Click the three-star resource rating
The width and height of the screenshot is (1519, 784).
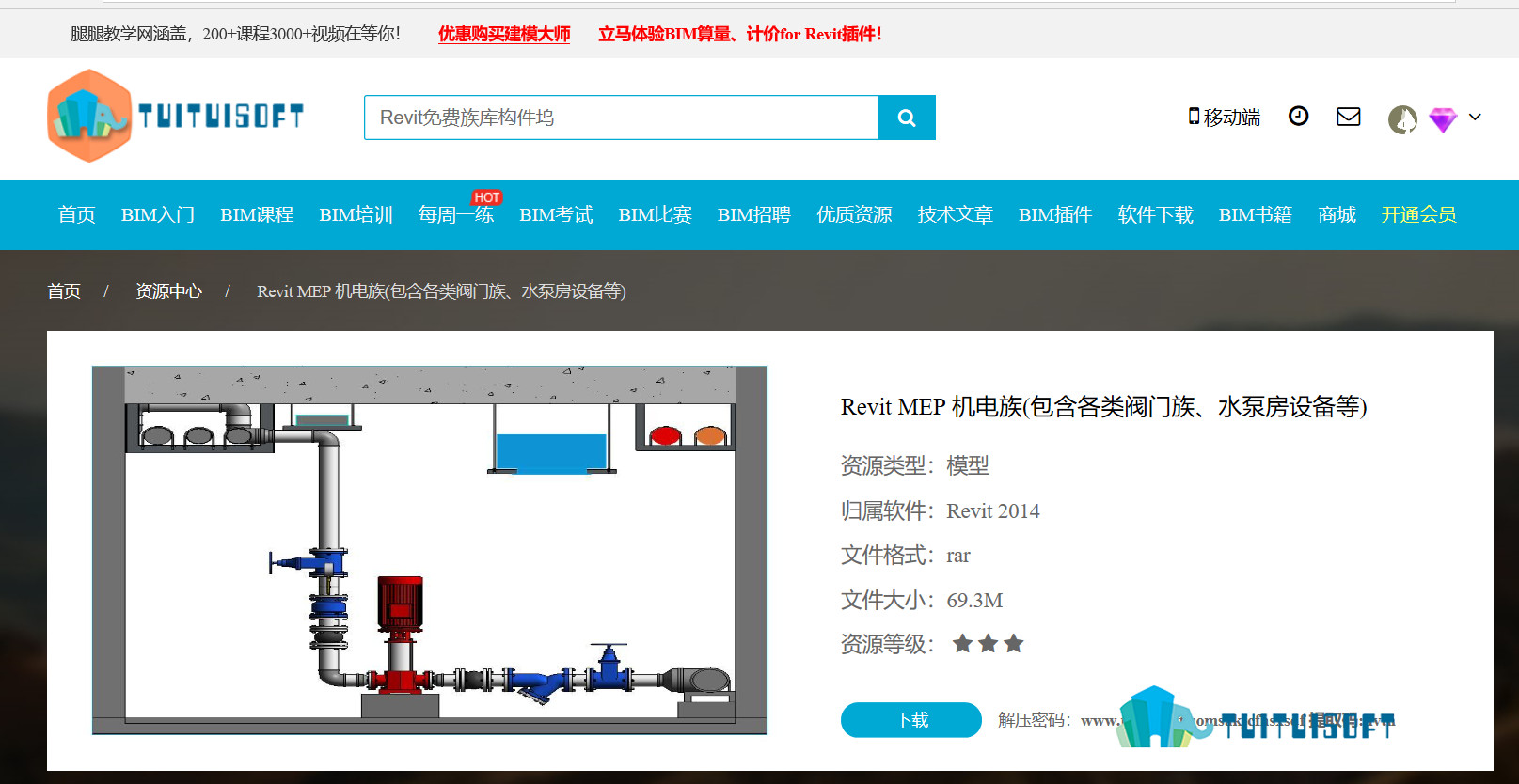pos(988,644)
